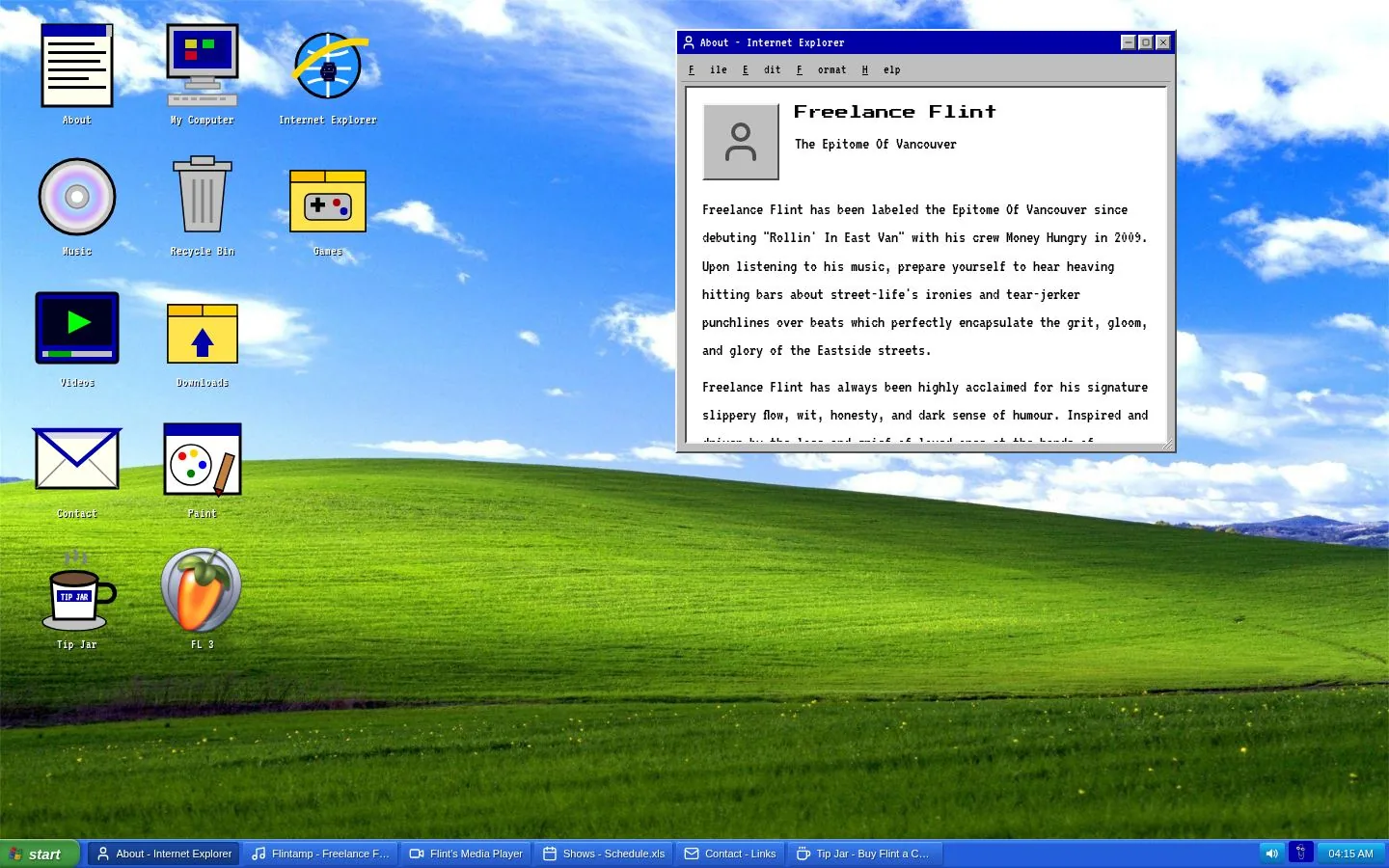Maximize the About window
Image resolution: width=1389 pixels, height=868 pixels.
tap(1146, 42)
